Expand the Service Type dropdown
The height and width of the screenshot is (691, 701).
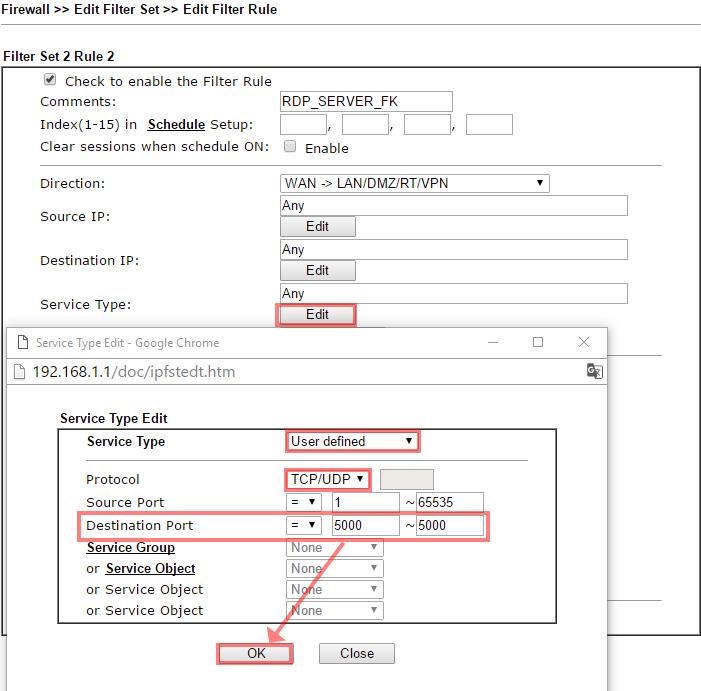(352, 441)
